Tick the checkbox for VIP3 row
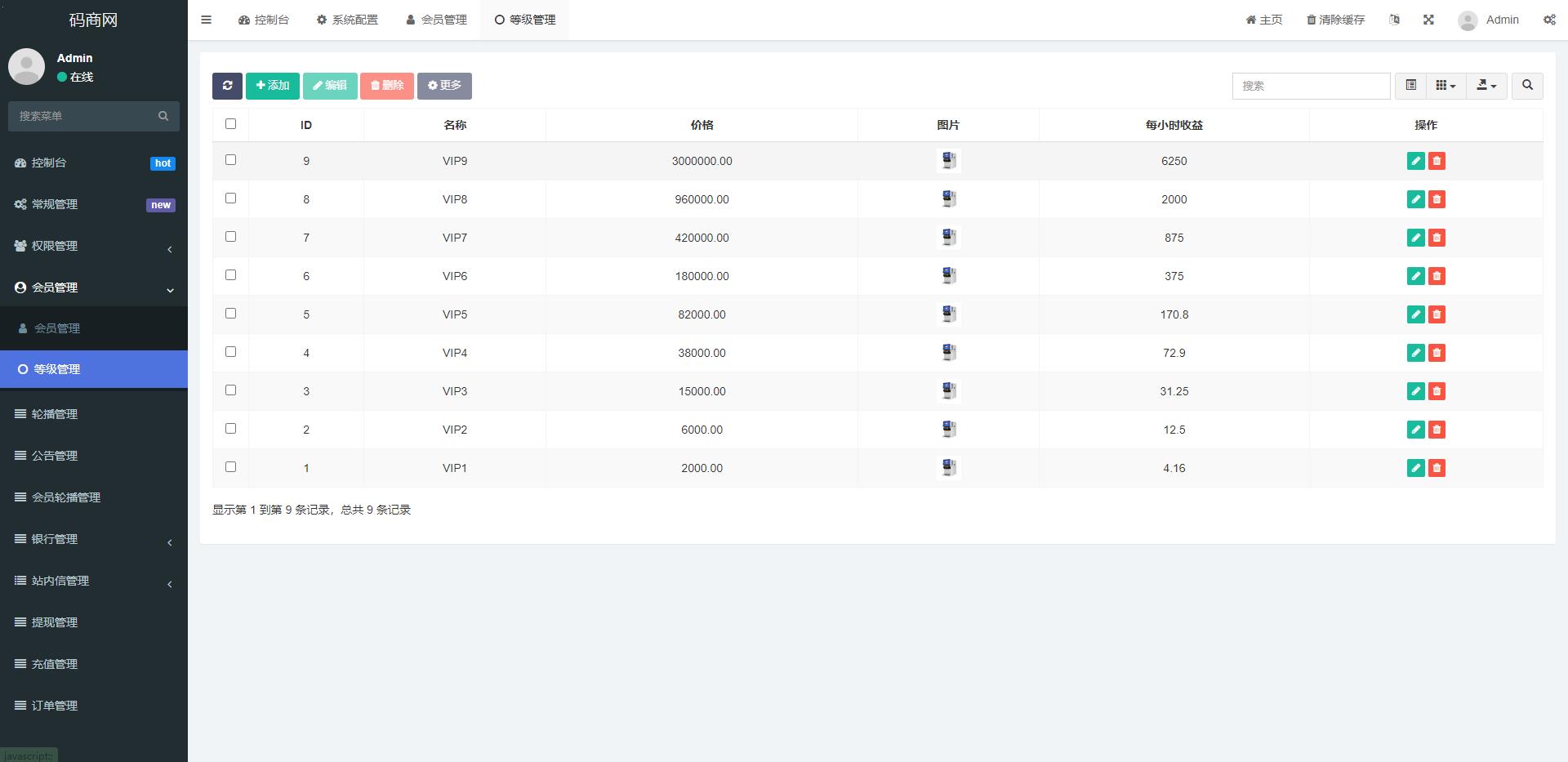This screenshot has height=762, width=1568. click(x=230, y=390)
